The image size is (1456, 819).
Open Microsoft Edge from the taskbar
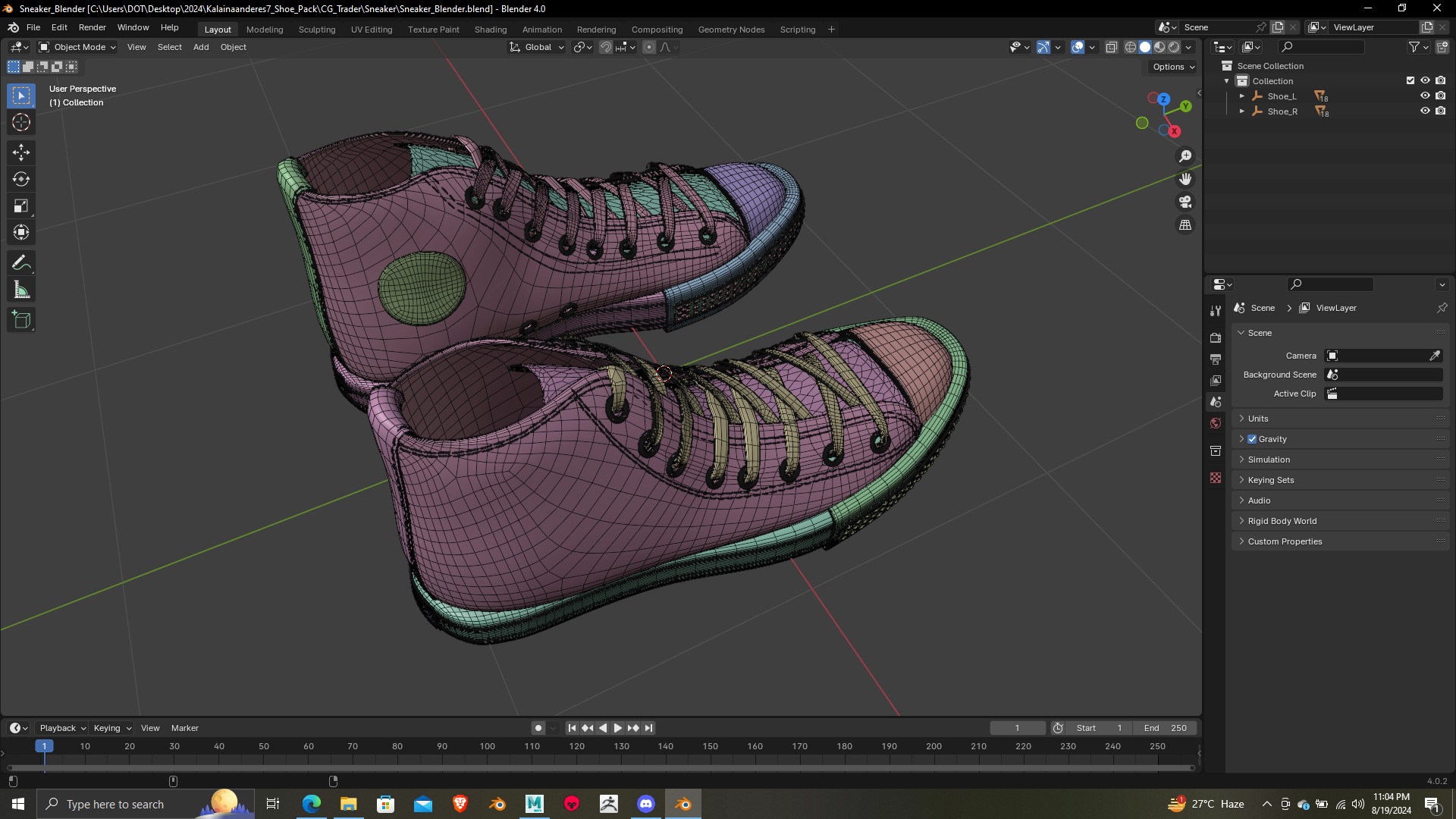(x=312, y=804)
